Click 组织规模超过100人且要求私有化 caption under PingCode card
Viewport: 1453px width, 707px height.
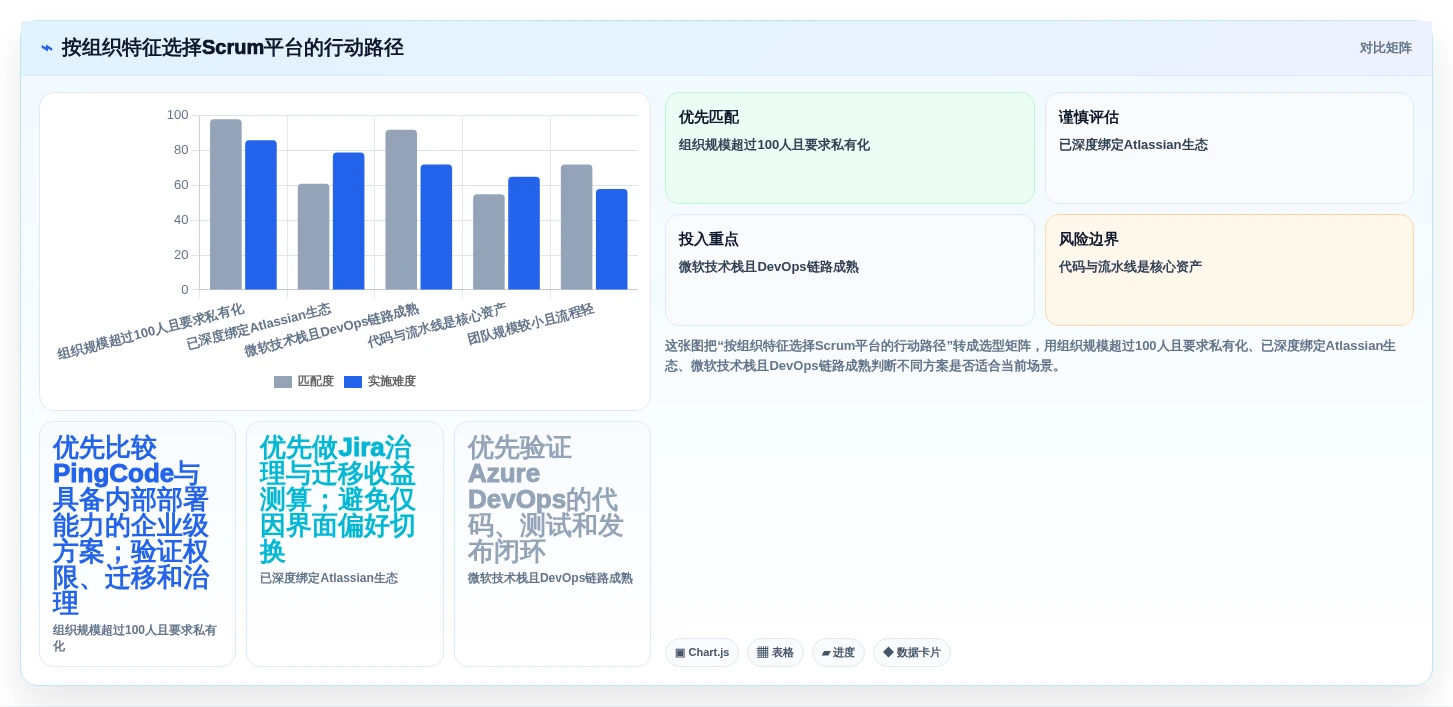(136, 638)
